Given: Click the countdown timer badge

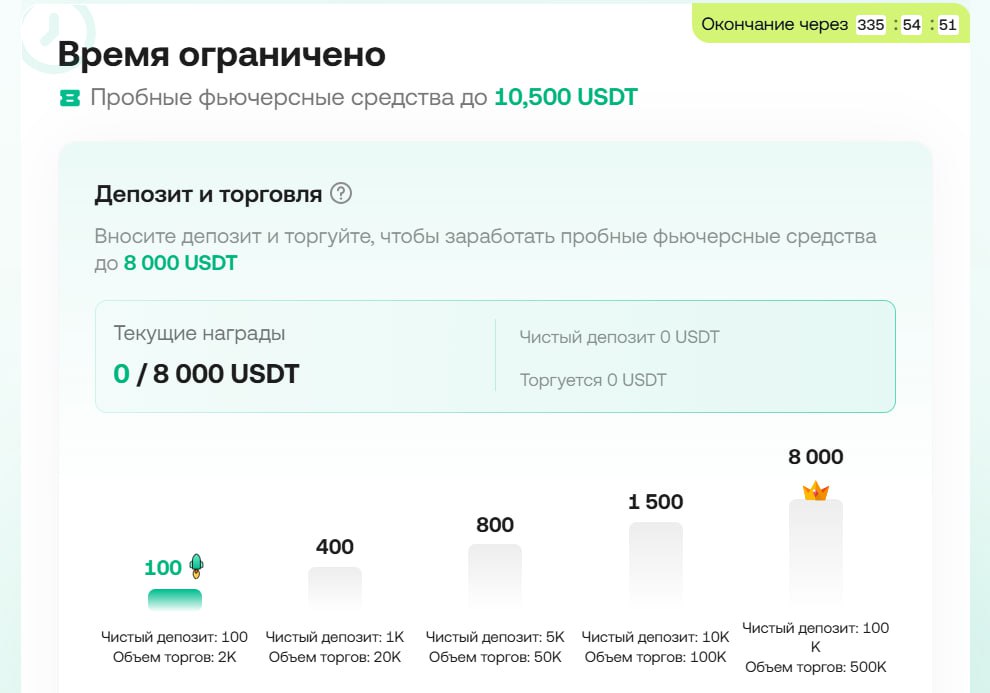Looking at the screenshot, I should (831, 24).
